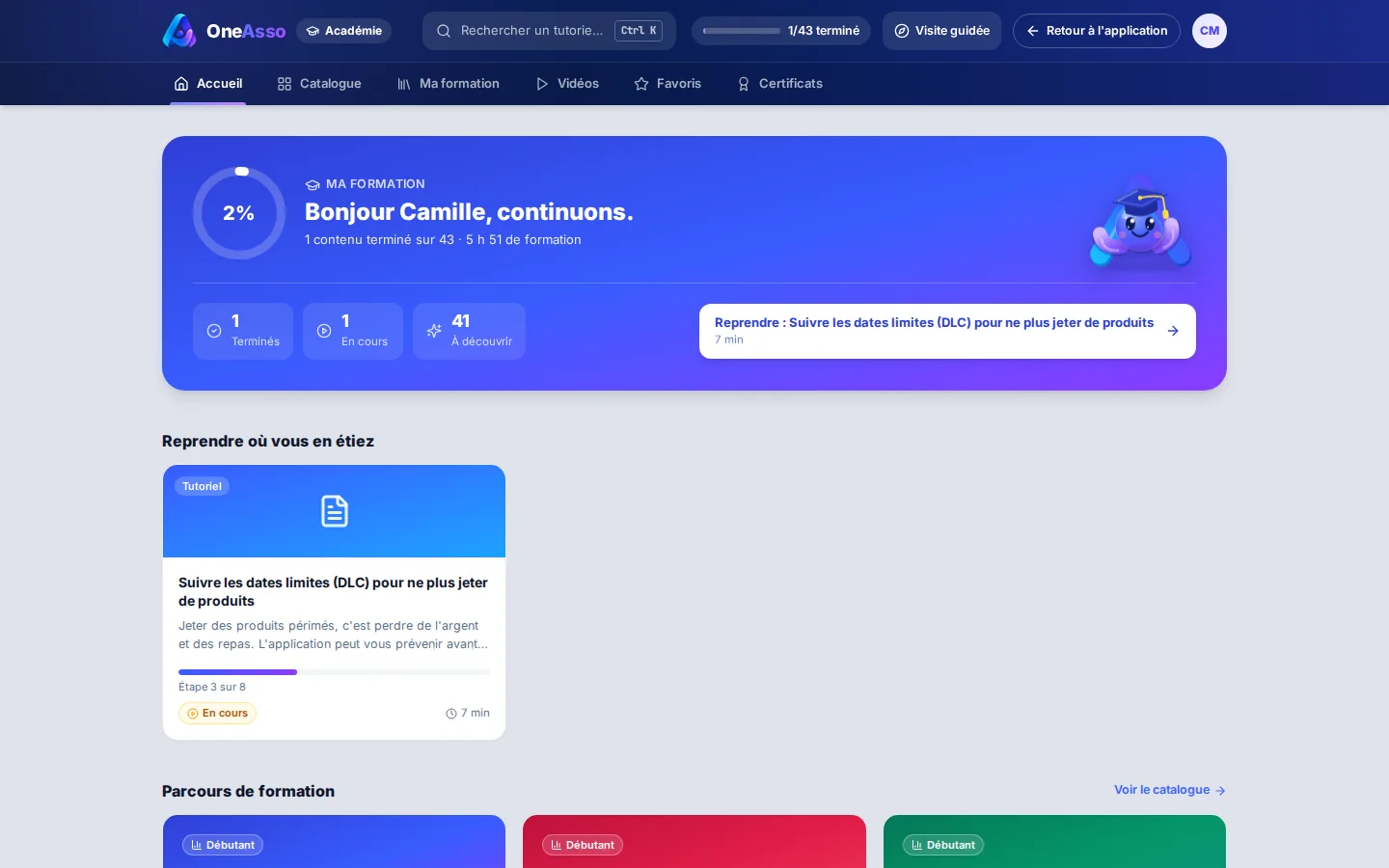Click the En cours status badge
The width and height of the screenshot is (1389, 868).
(x=217, y=714)
